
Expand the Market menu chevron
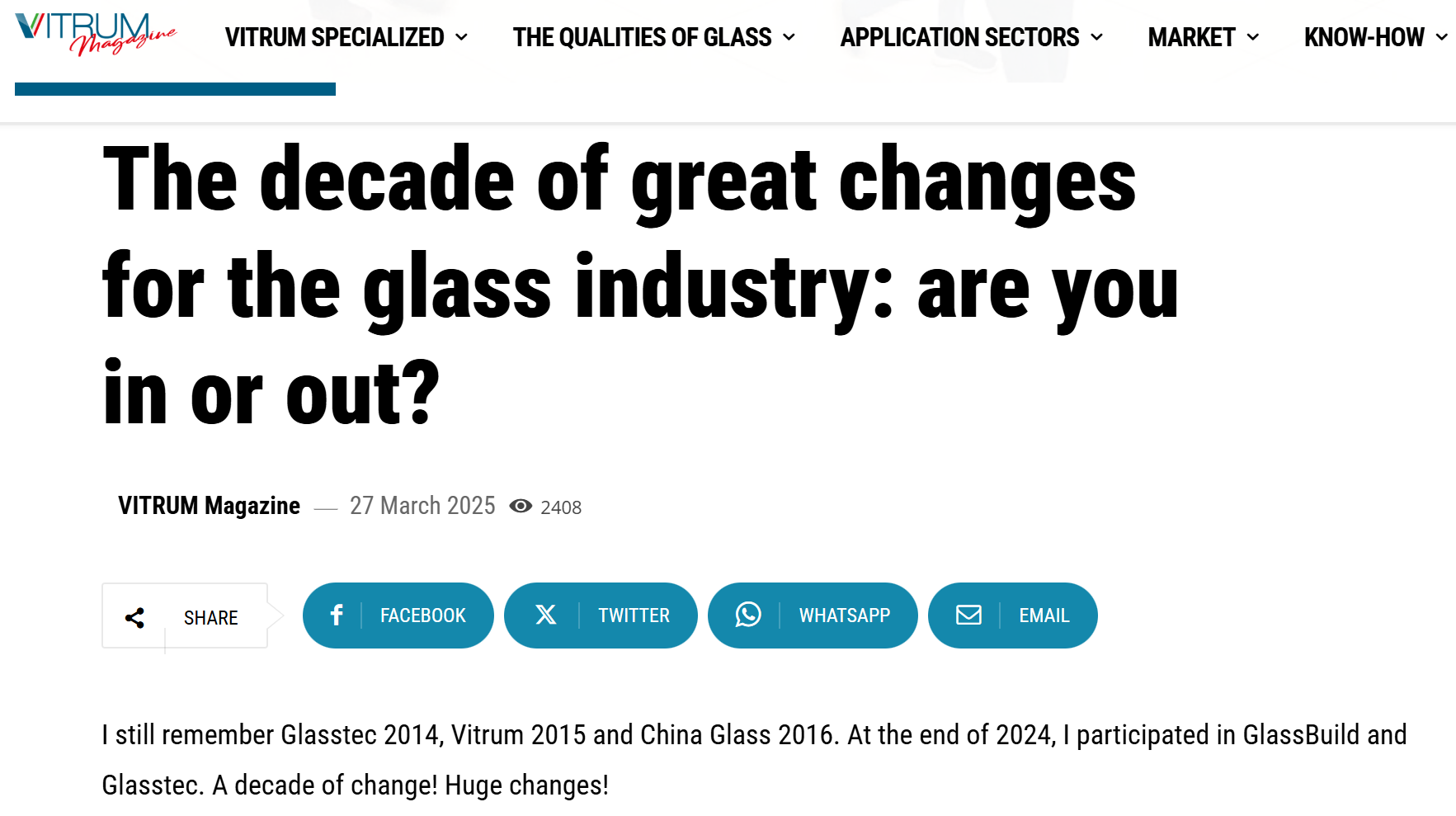pos(1253,37)
